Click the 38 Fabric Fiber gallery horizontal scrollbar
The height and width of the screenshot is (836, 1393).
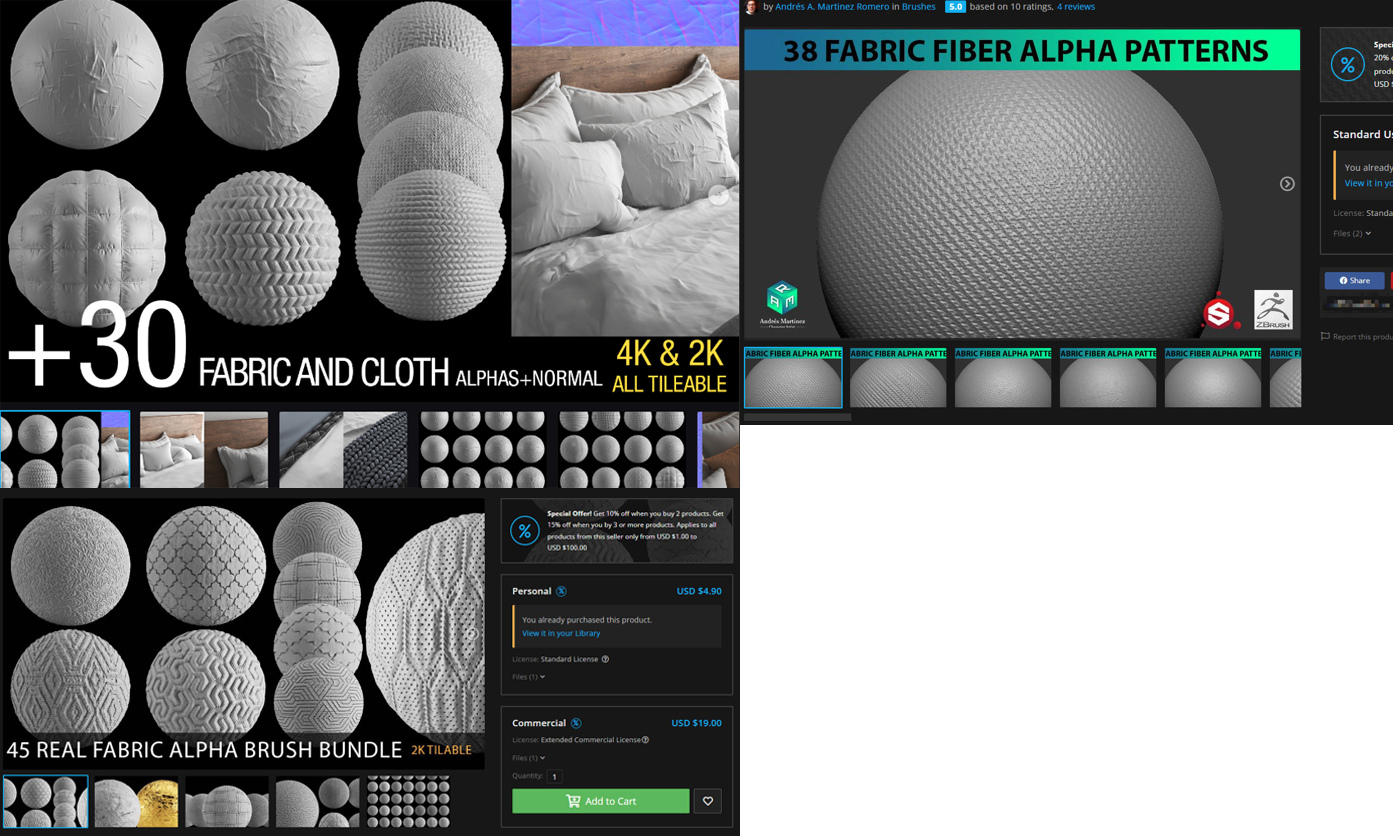[797, 417]
